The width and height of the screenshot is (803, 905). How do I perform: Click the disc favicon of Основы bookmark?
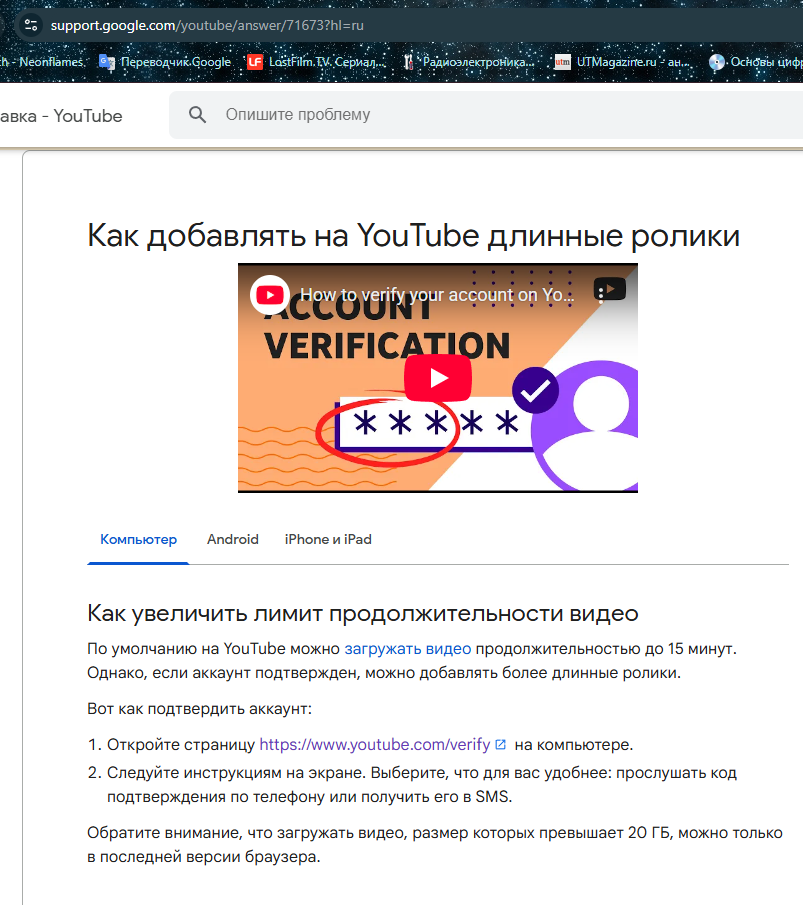click(x=716, y=62)
